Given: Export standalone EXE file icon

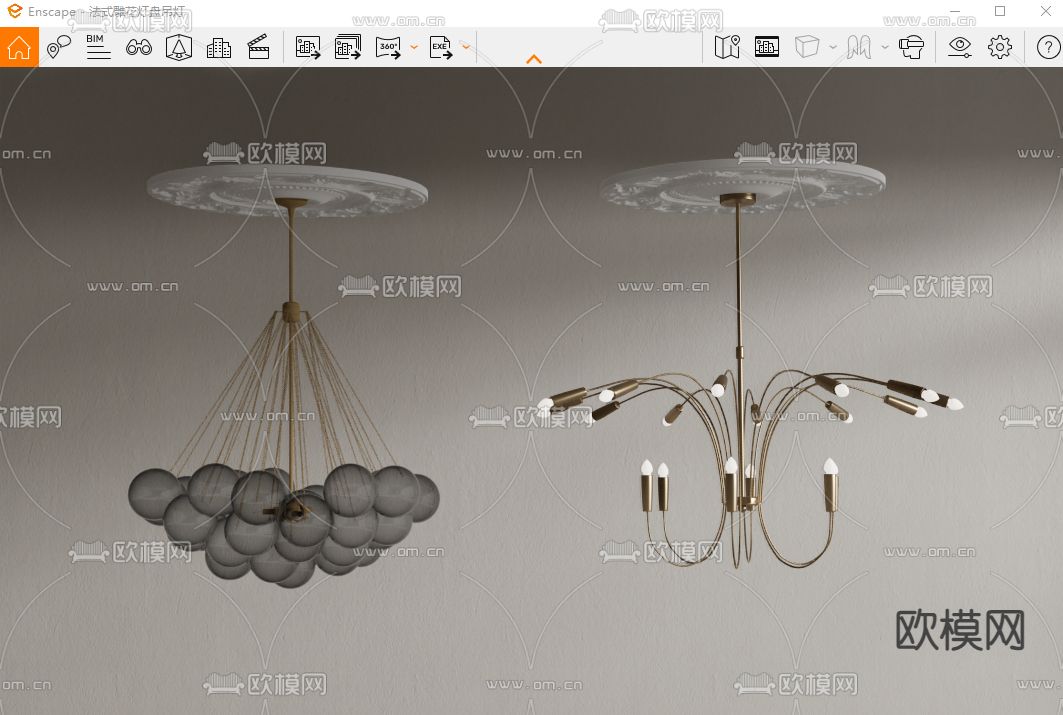Looking at the screenshot, I should 441,47.
